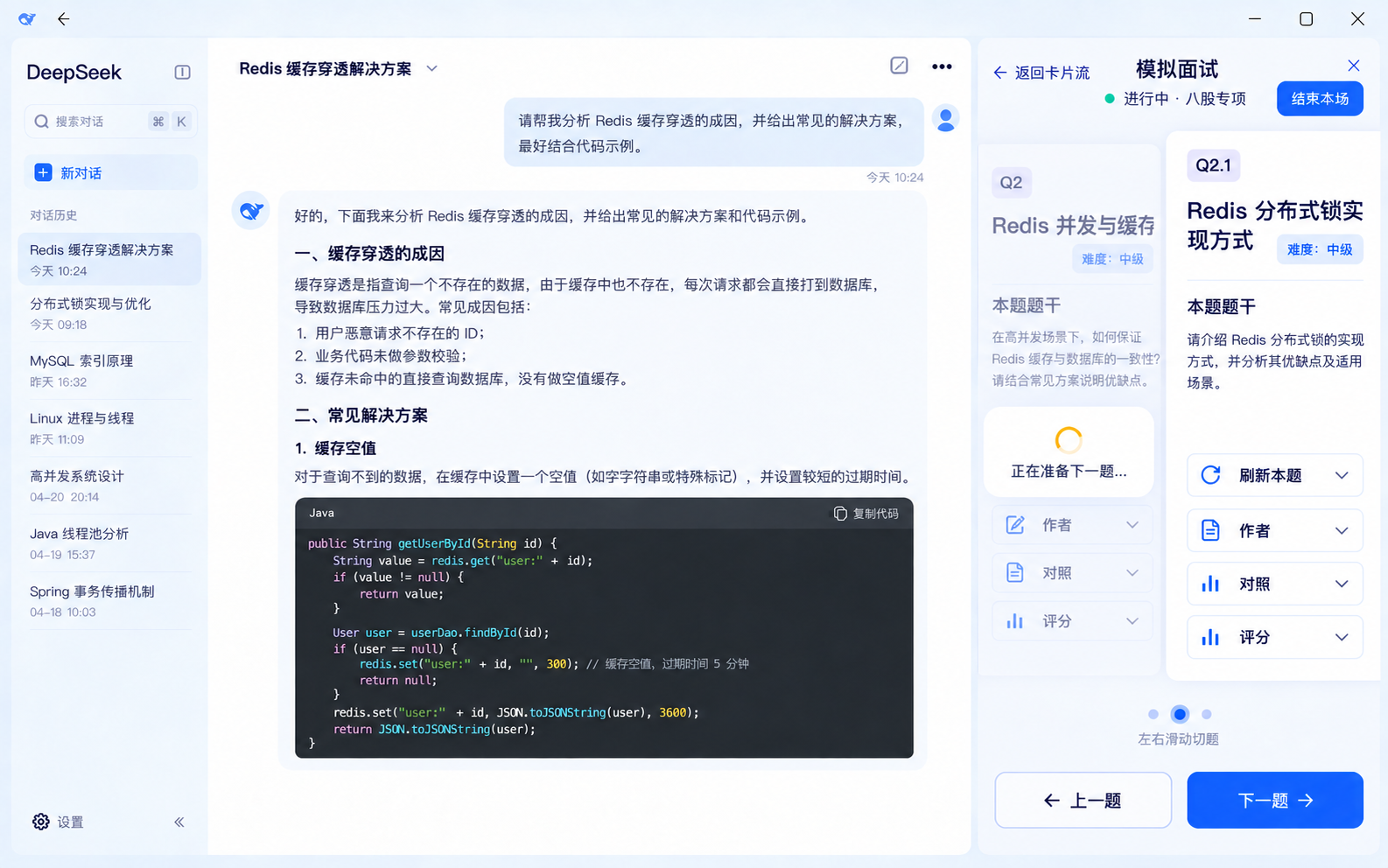Screen dimensions: 1388x868
Task: Go to previous question with 上一题
Action: pyautogui.click(x=1083, y=800)
